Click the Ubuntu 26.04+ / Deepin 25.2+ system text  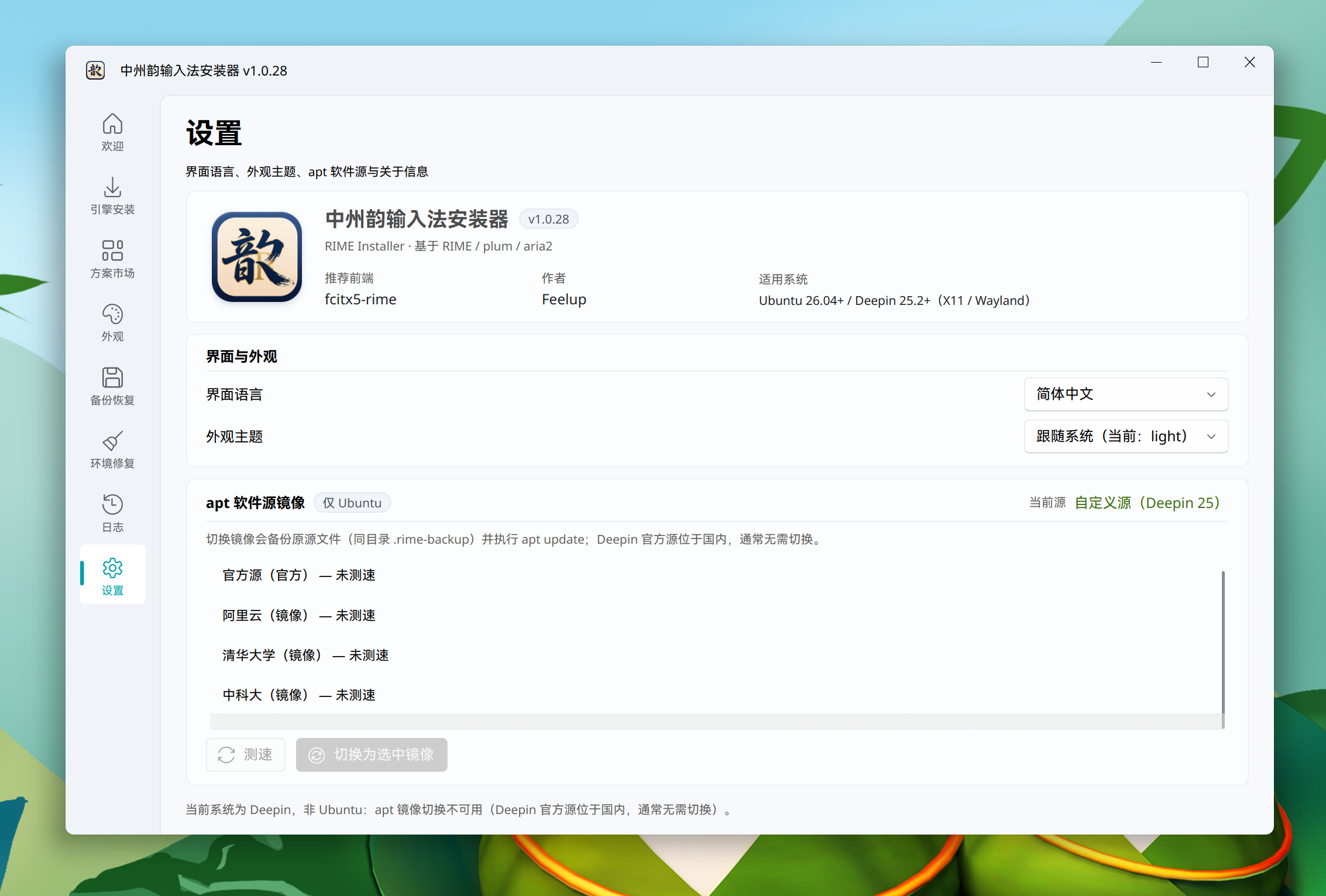tap(894, 300)
